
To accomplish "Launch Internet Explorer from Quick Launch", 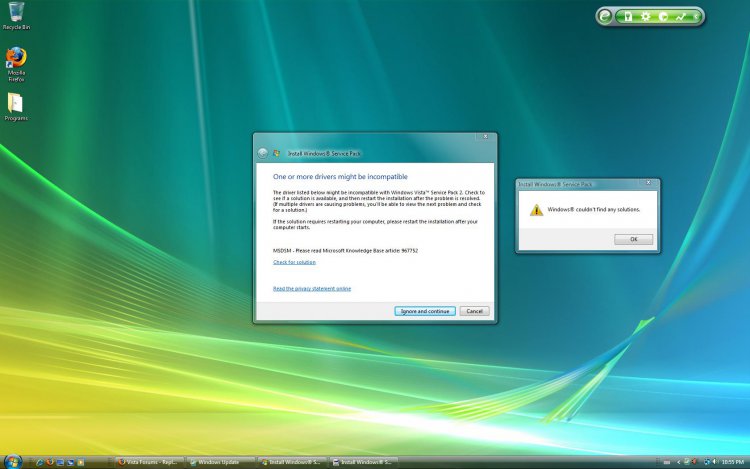I will (39, 462).
